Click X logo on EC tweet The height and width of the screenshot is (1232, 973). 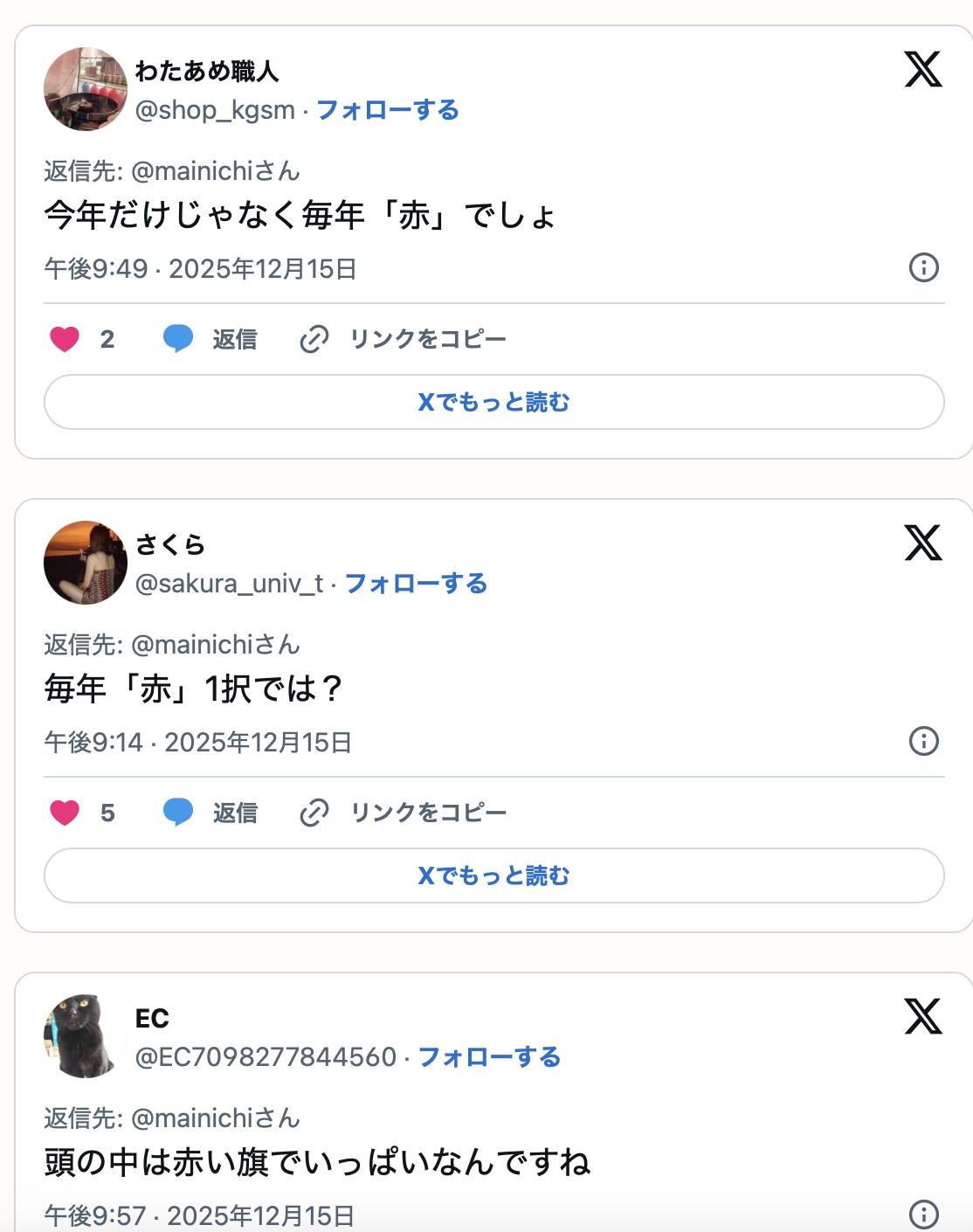(x=923, y=1017)
